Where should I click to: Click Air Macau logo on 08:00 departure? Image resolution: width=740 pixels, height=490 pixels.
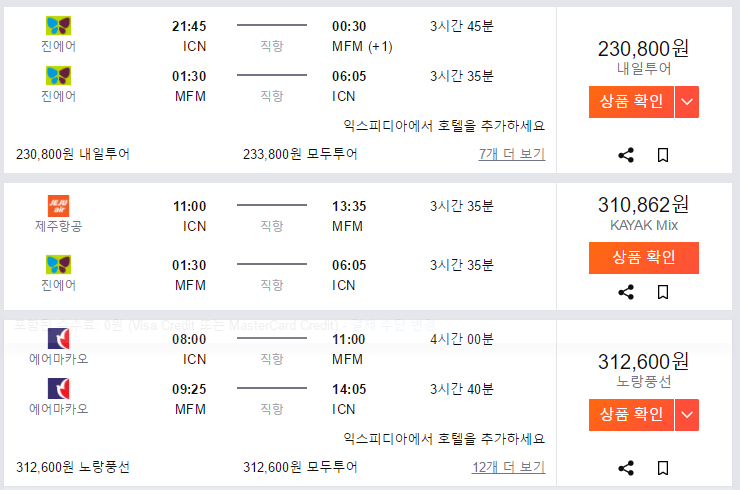pos(59,340)
